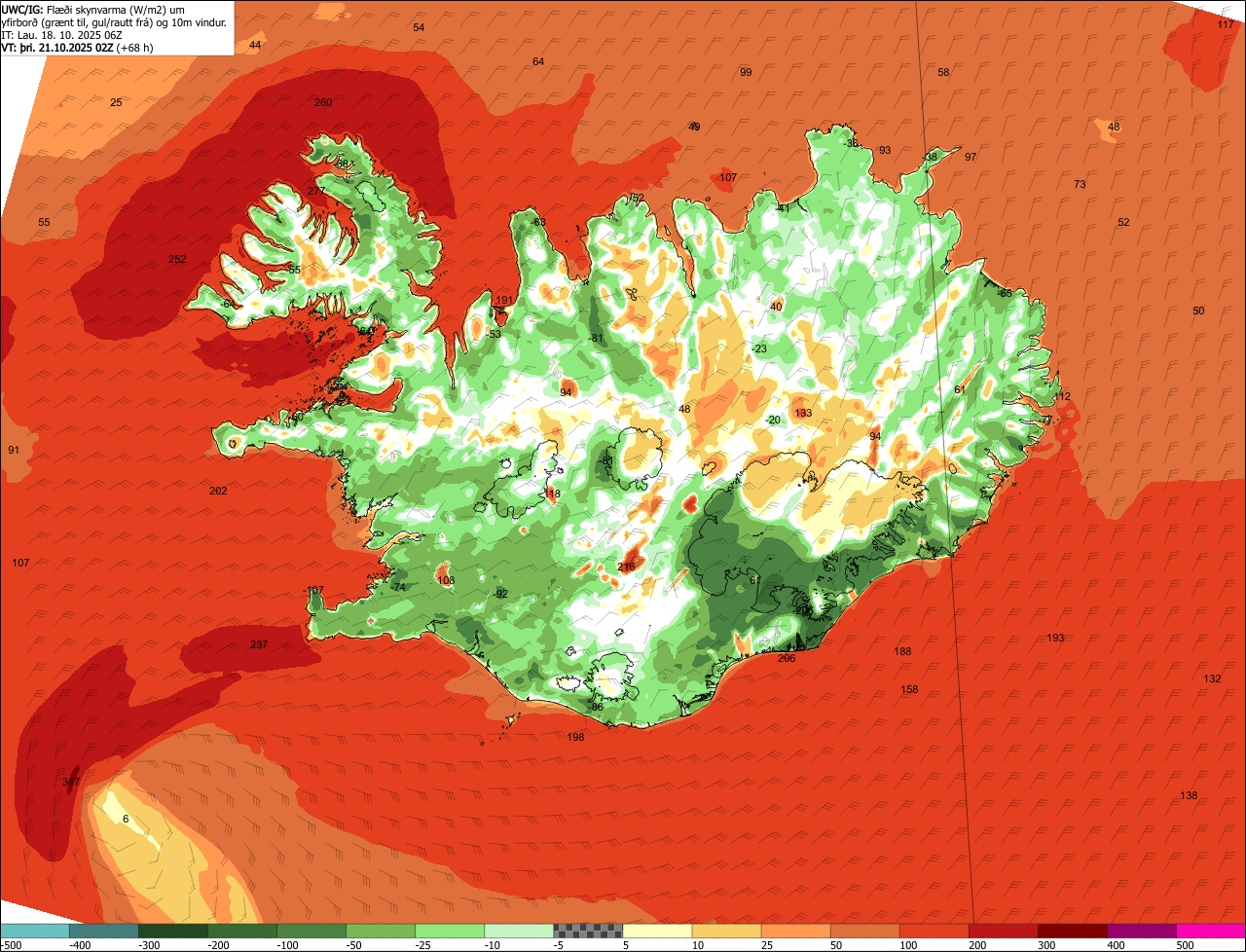Click the value 73 in the northeast sea

(1080, 184)
